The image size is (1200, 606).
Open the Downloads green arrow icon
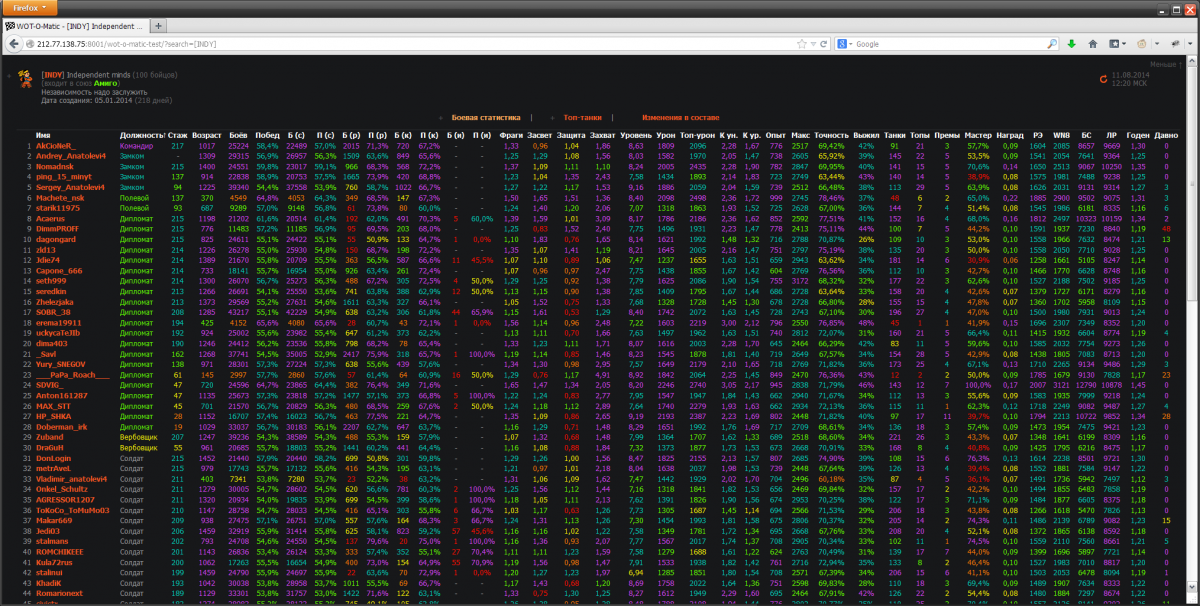pyautogui.click(x=1071, y=44)
